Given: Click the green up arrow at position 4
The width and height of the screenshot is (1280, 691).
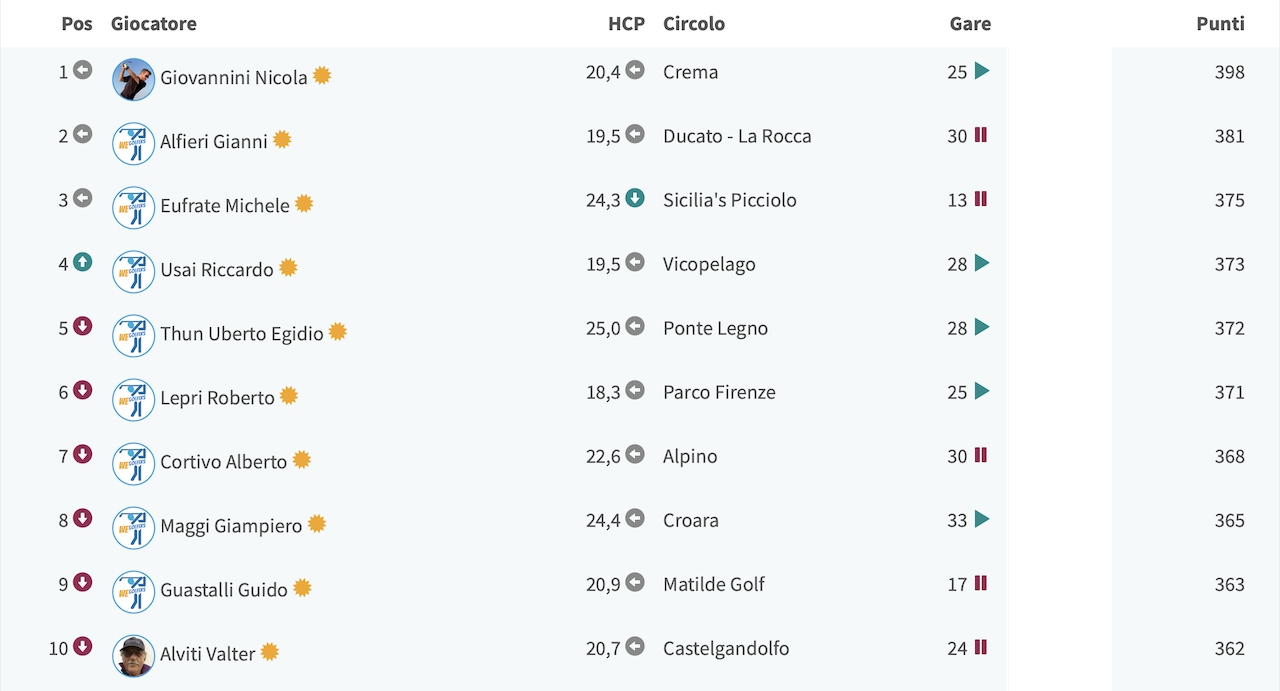Looking at the screenshot, I should pos(83,262).
